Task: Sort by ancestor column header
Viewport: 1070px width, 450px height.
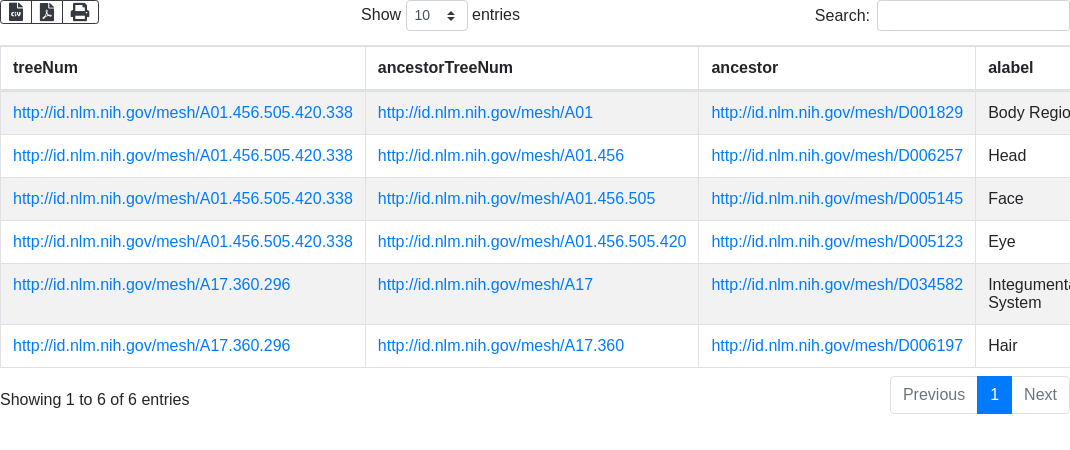Action: click(837, 68)
